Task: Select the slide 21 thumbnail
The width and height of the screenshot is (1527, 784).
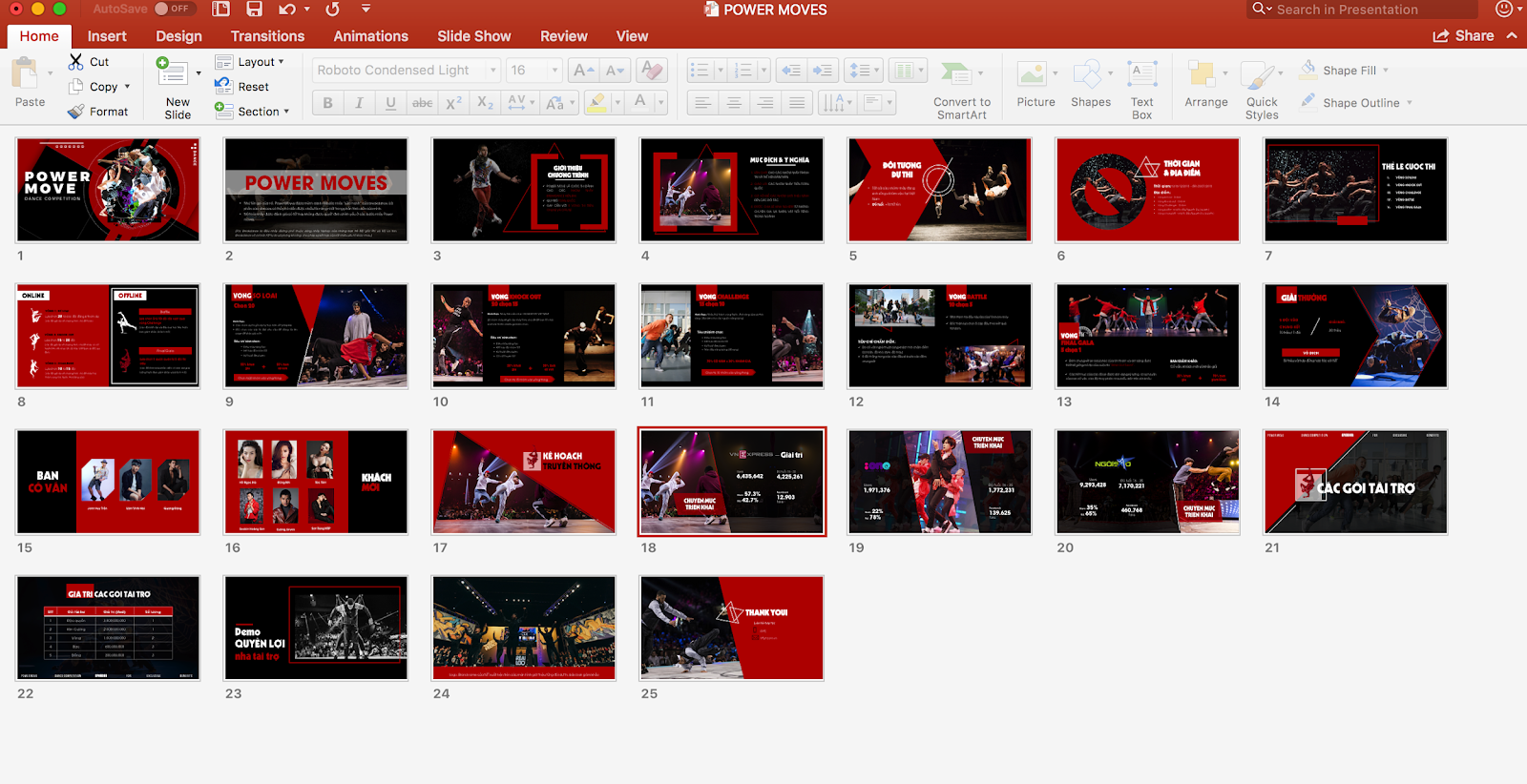Action: click(1355, 482)
